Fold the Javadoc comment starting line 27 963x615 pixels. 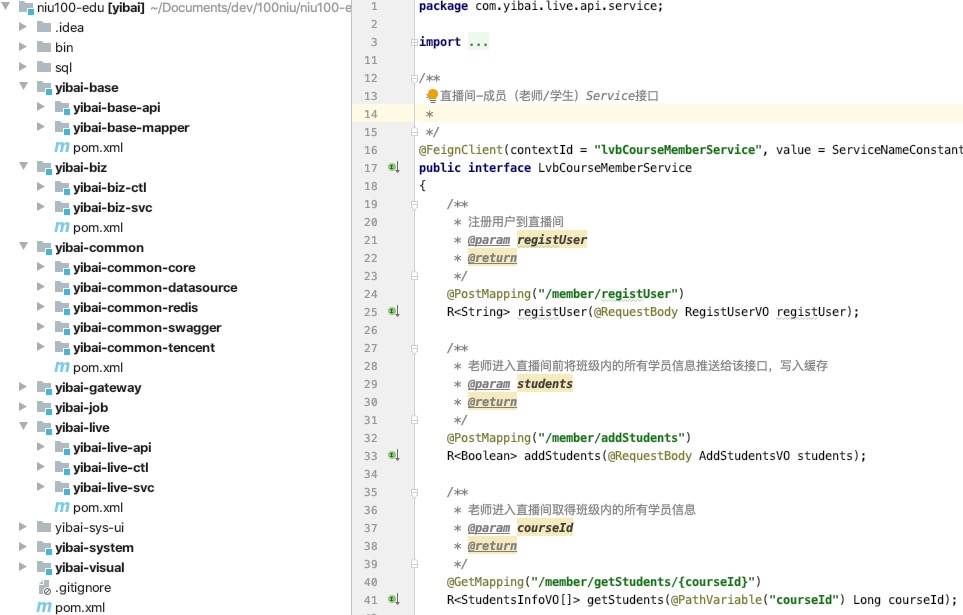pyautogui.click(x=414, y=348)
